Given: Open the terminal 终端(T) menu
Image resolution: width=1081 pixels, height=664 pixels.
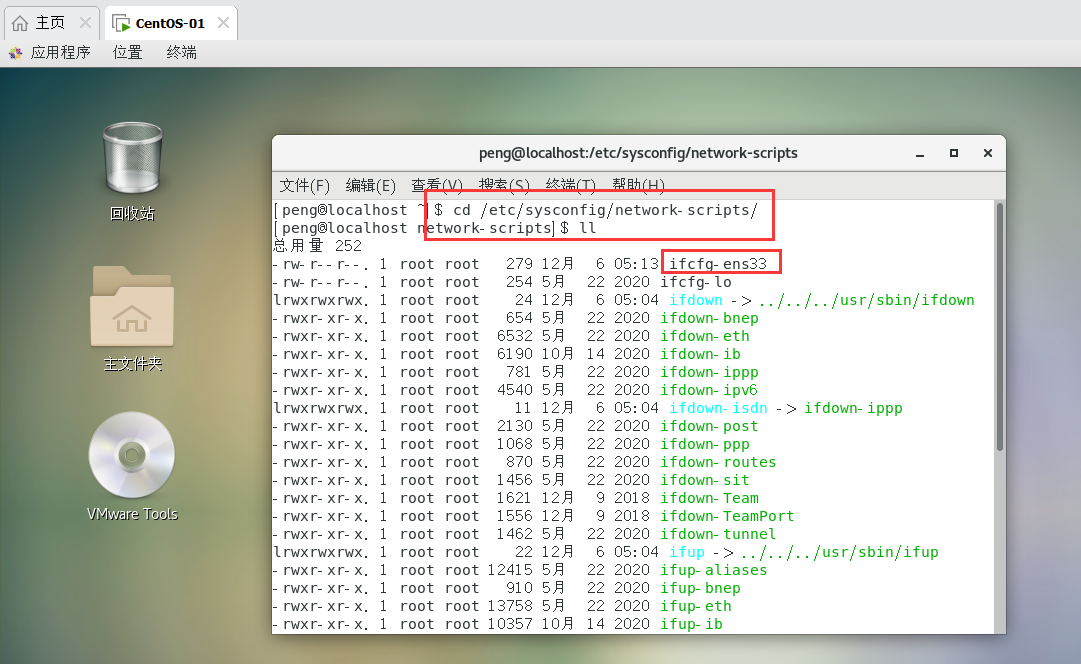Looking at the screenshot, I should click(571, 185).
